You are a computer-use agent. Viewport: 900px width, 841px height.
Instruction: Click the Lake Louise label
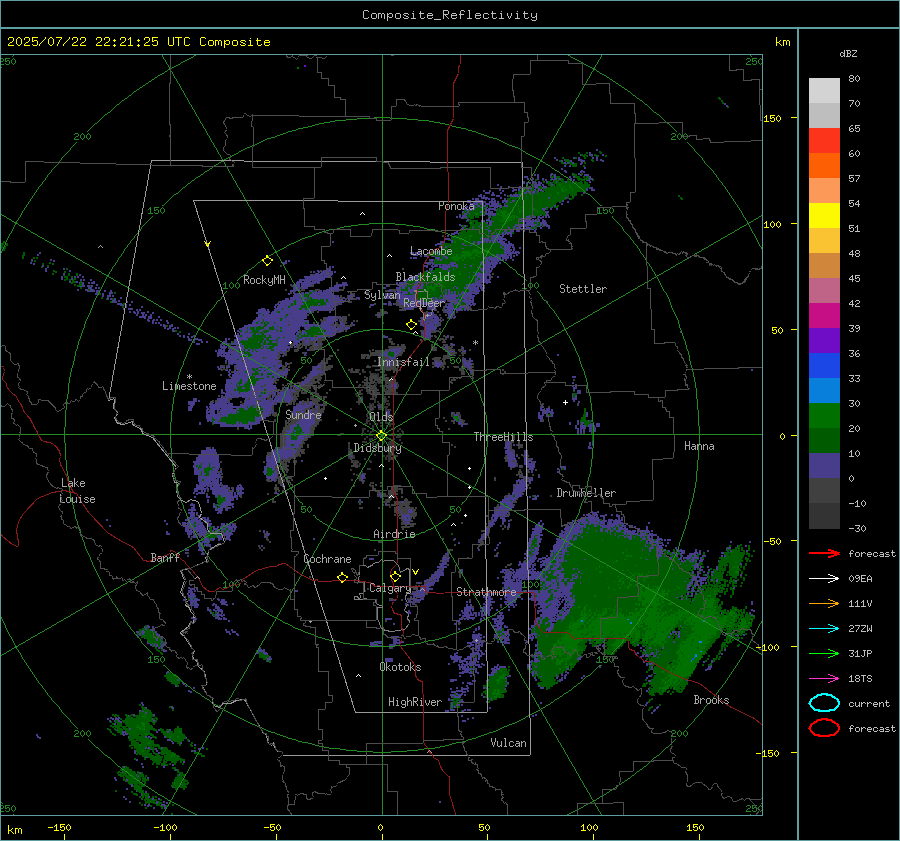point(77,491)
